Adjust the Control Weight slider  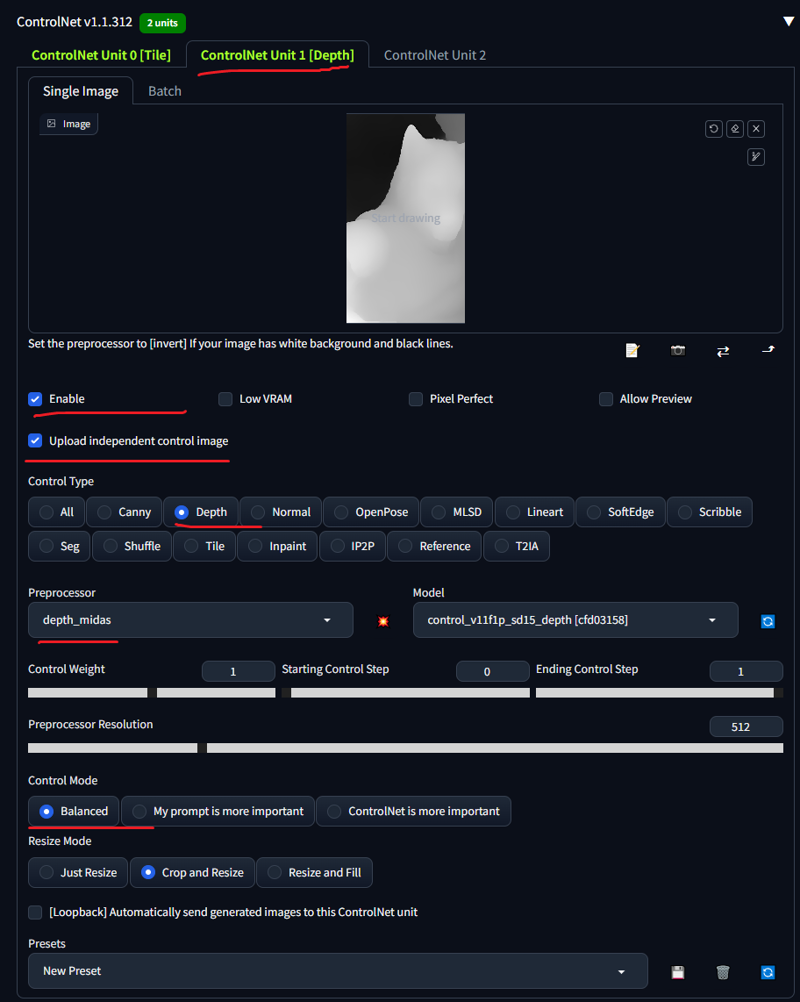151,693
